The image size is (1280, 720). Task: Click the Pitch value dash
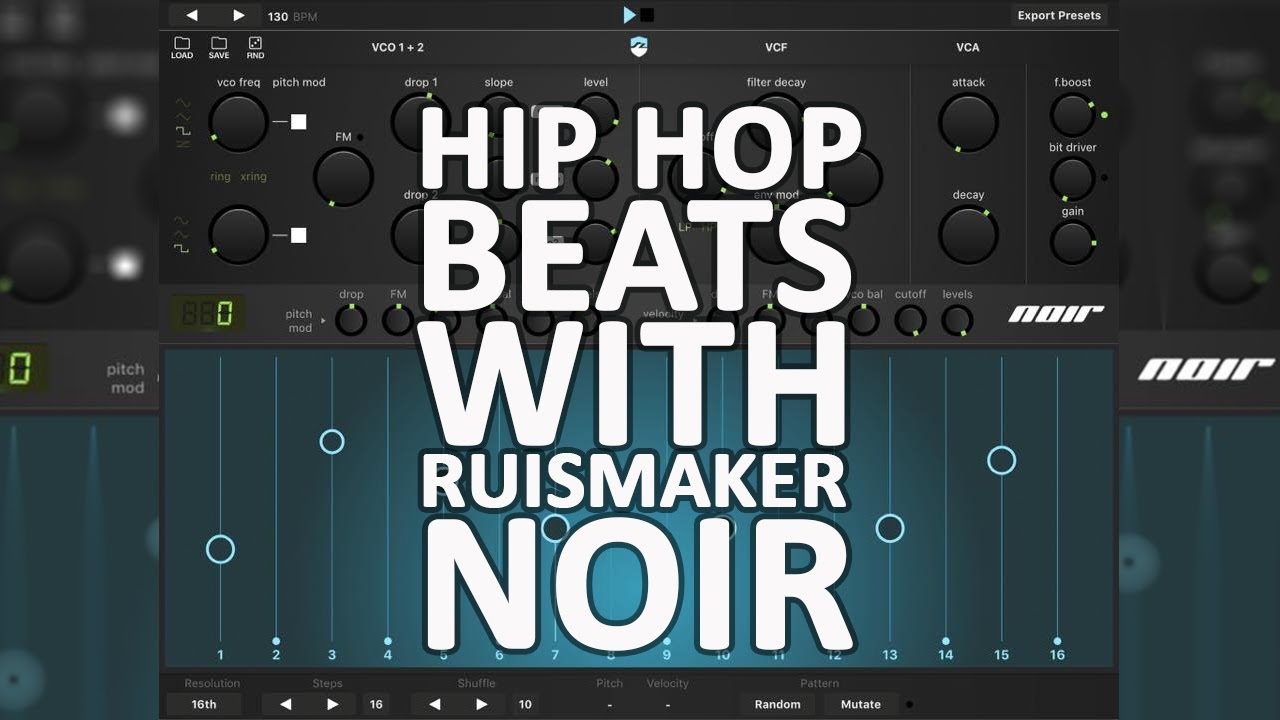(x=609, y=704)
